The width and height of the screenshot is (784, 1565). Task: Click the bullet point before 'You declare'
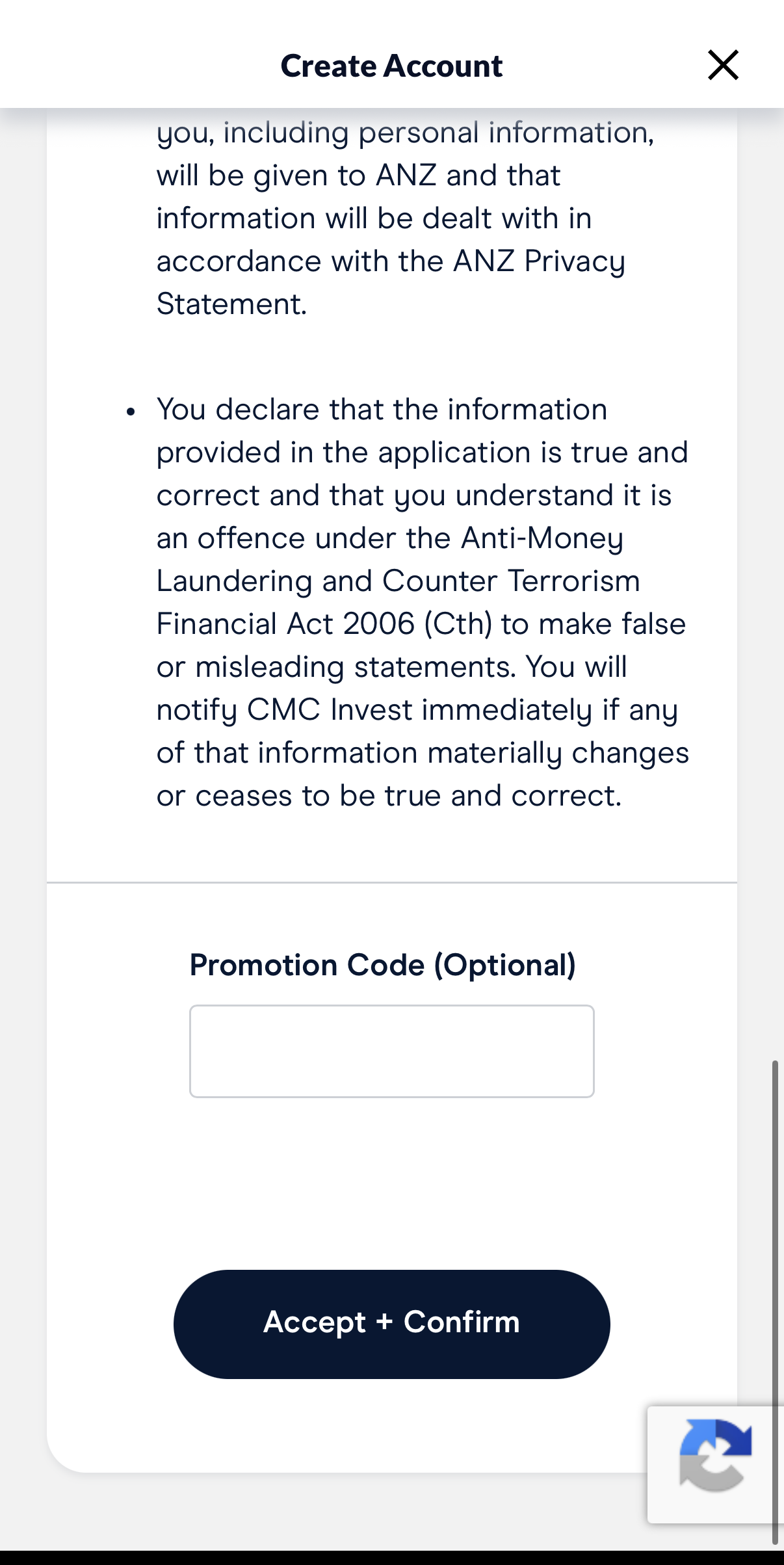pyautogui.click(x=131, y=412)
